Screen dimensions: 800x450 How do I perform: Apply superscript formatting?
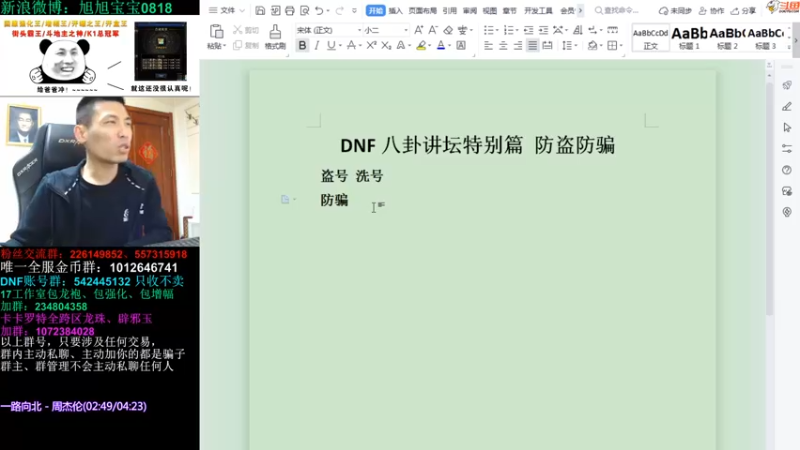371,45
